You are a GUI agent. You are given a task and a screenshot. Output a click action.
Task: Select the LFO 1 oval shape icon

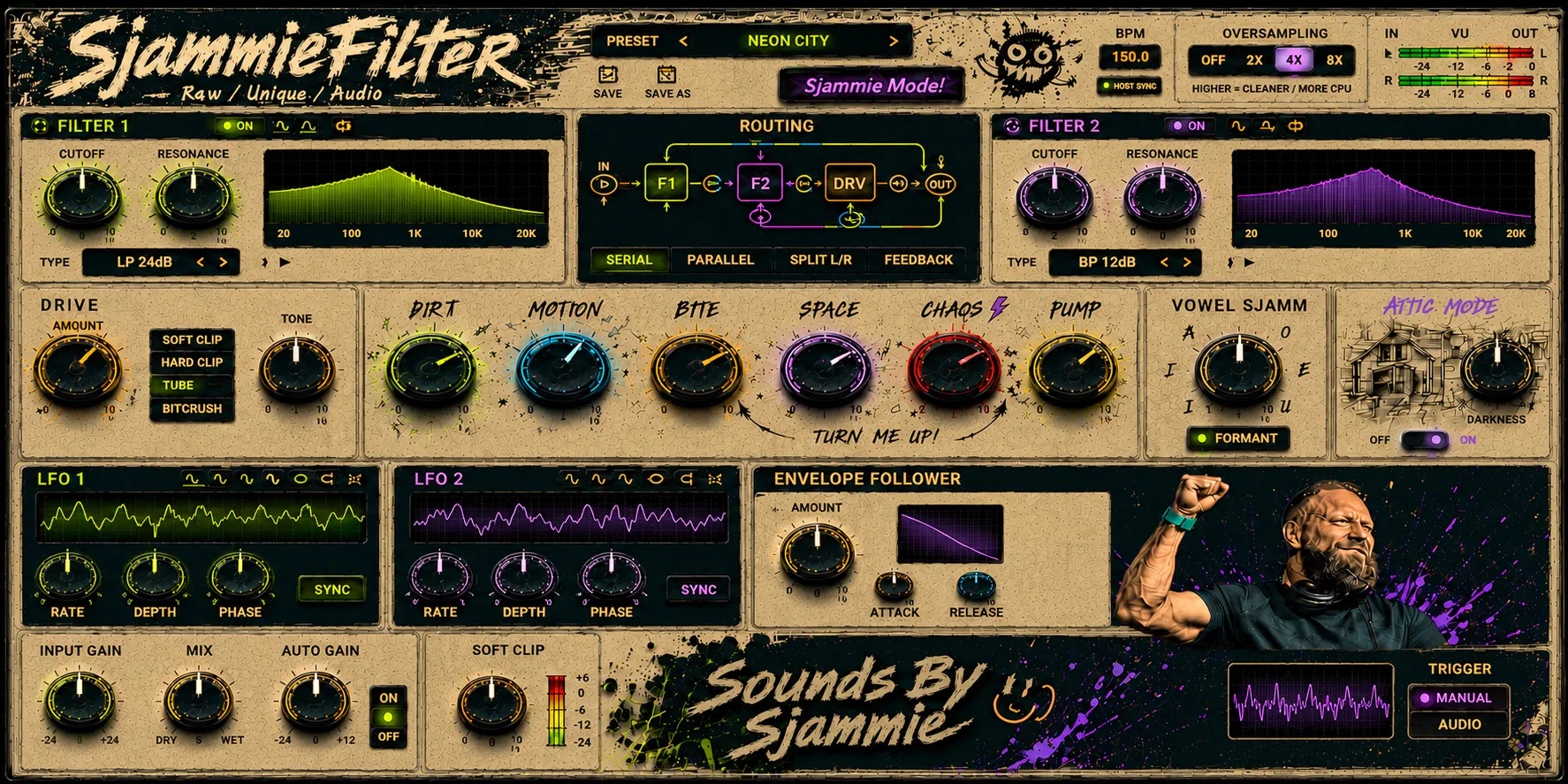click(301, 479)
